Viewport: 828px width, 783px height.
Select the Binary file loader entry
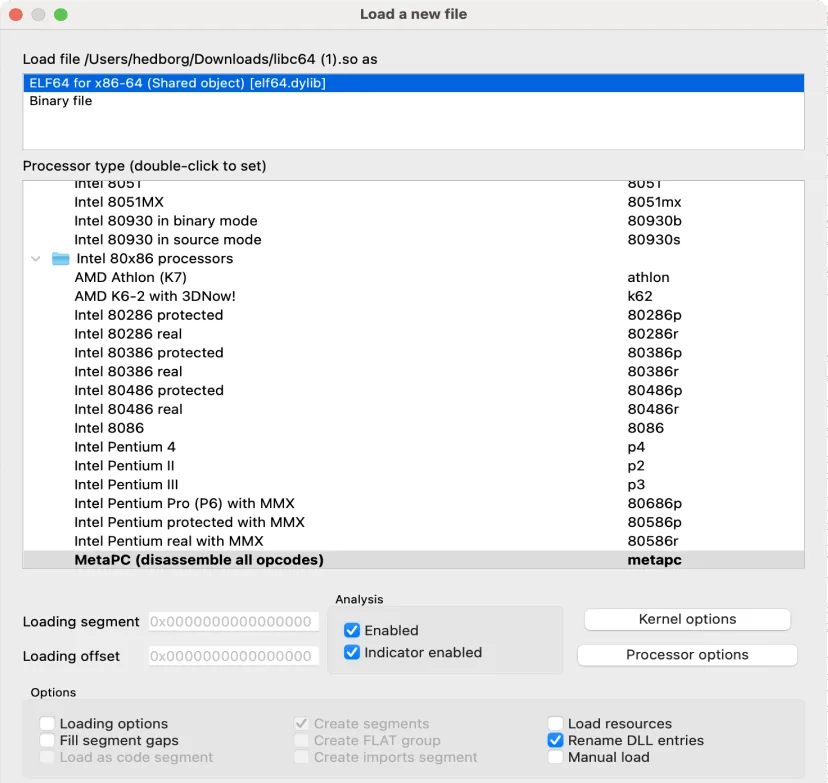pos(413,101)
